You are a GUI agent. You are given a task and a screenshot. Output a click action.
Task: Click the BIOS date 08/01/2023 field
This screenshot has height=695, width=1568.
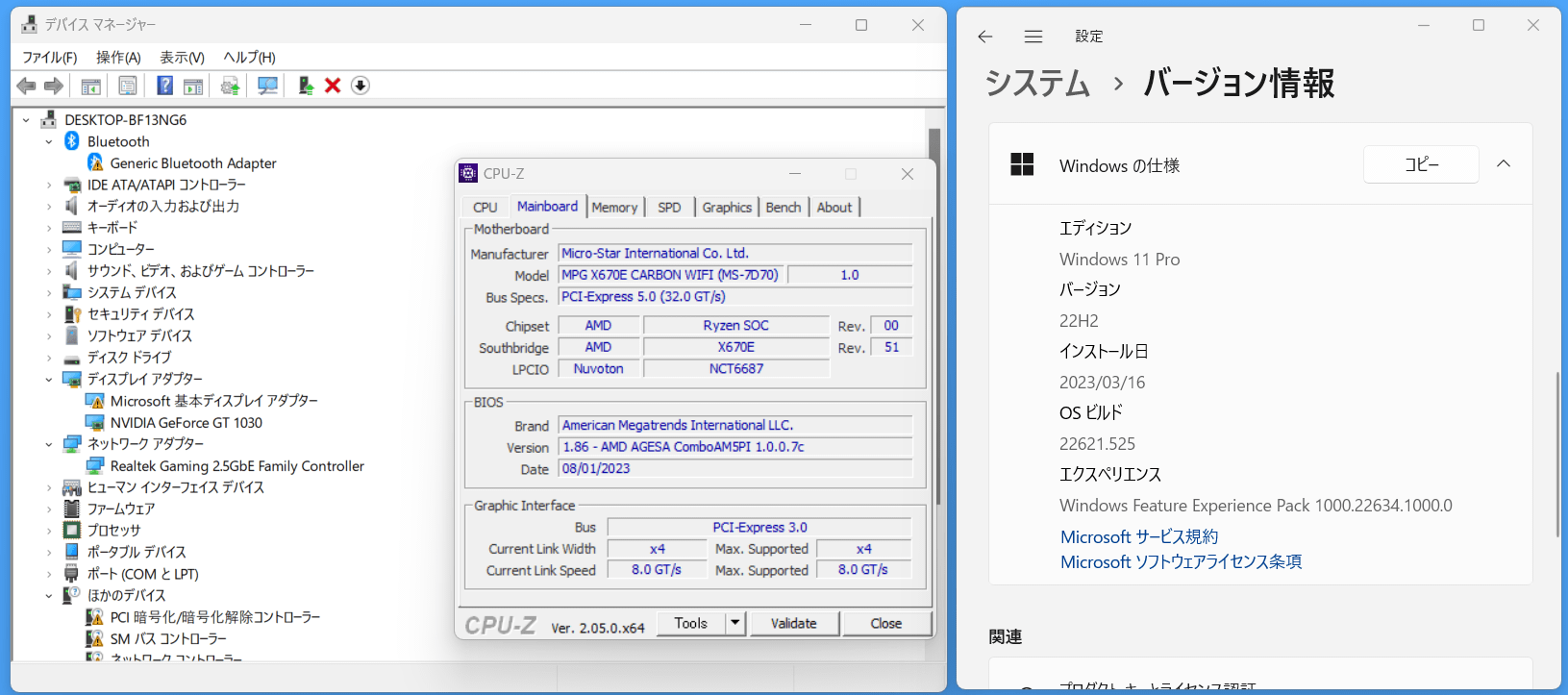click(x=735, y=468)
